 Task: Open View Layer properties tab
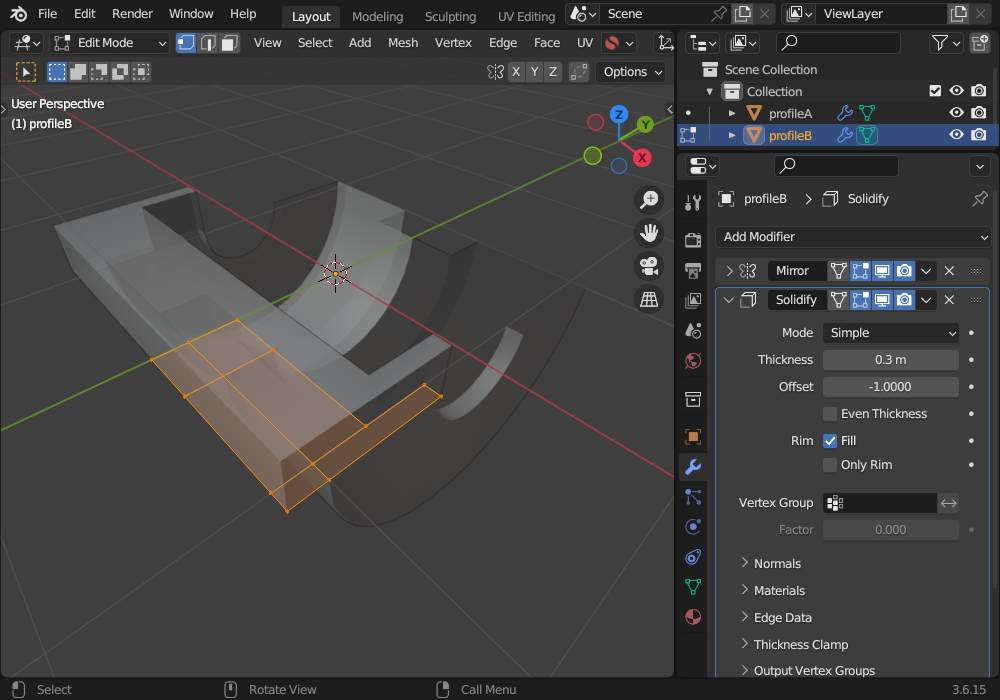(693, 300)
